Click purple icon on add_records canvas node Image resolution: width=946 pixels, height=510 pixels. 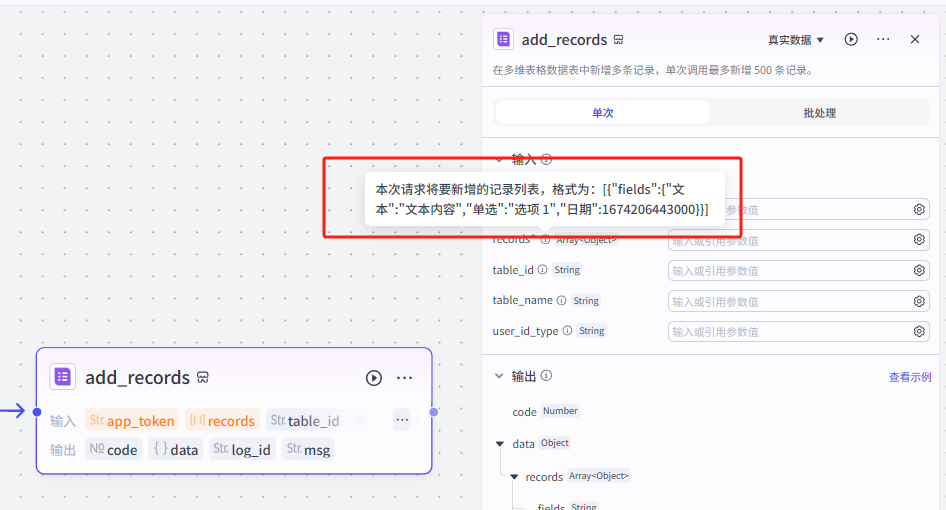click(62, 377)
